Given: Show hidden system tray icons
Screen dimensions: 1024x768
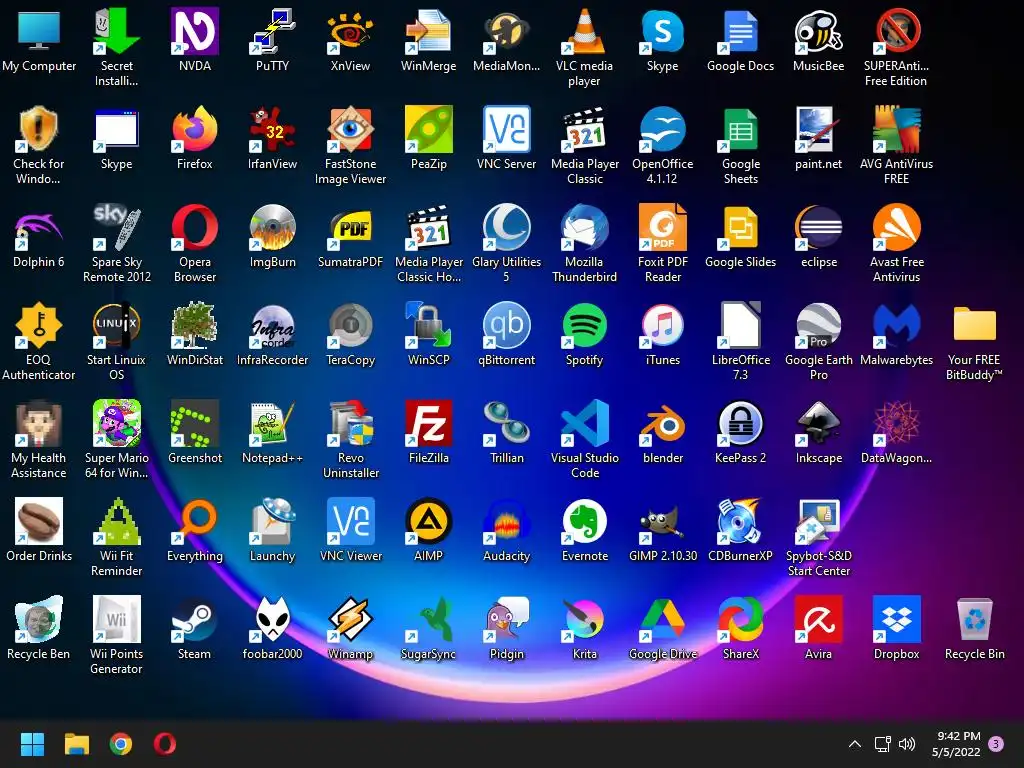Looking at the screenshot, I should click(854, 744).
